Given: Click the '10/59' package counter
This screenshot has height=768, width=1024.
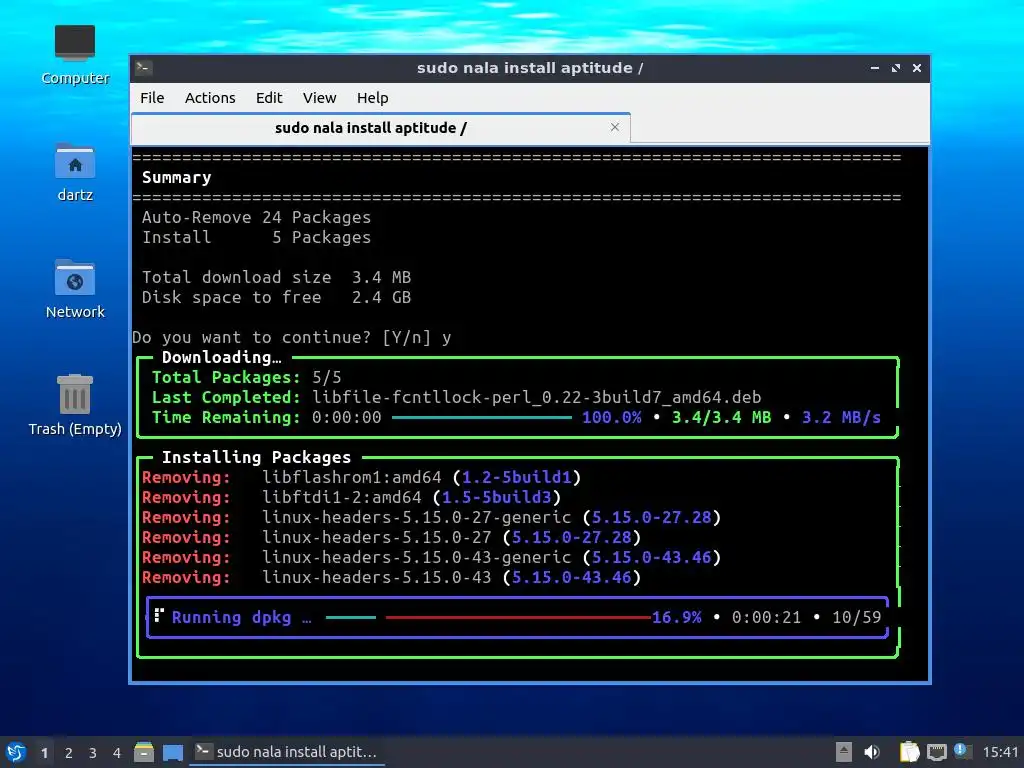Looking at the screenshot, I should tap(856, 617).
